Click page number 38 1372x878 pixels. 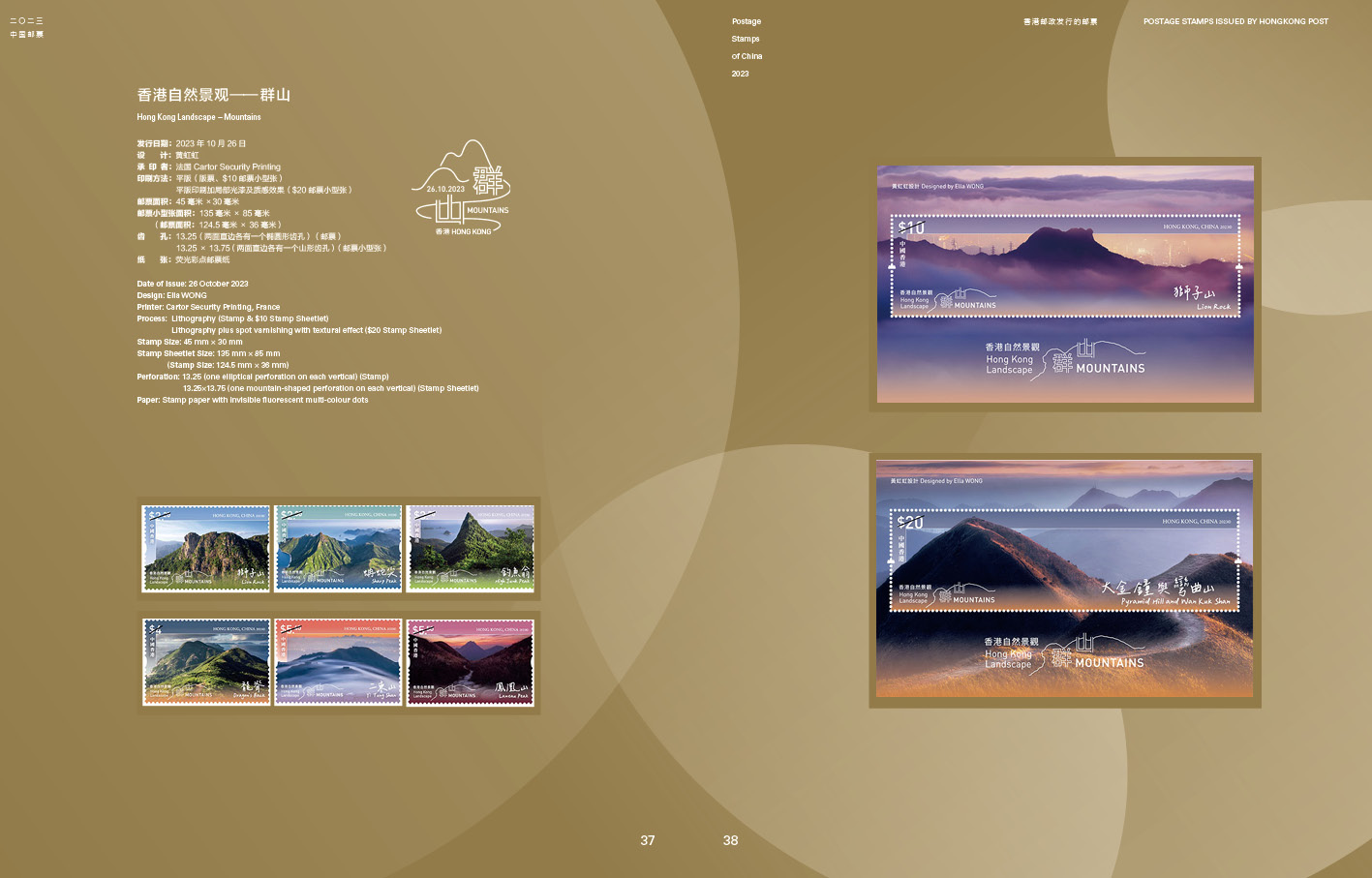(730, 840)
